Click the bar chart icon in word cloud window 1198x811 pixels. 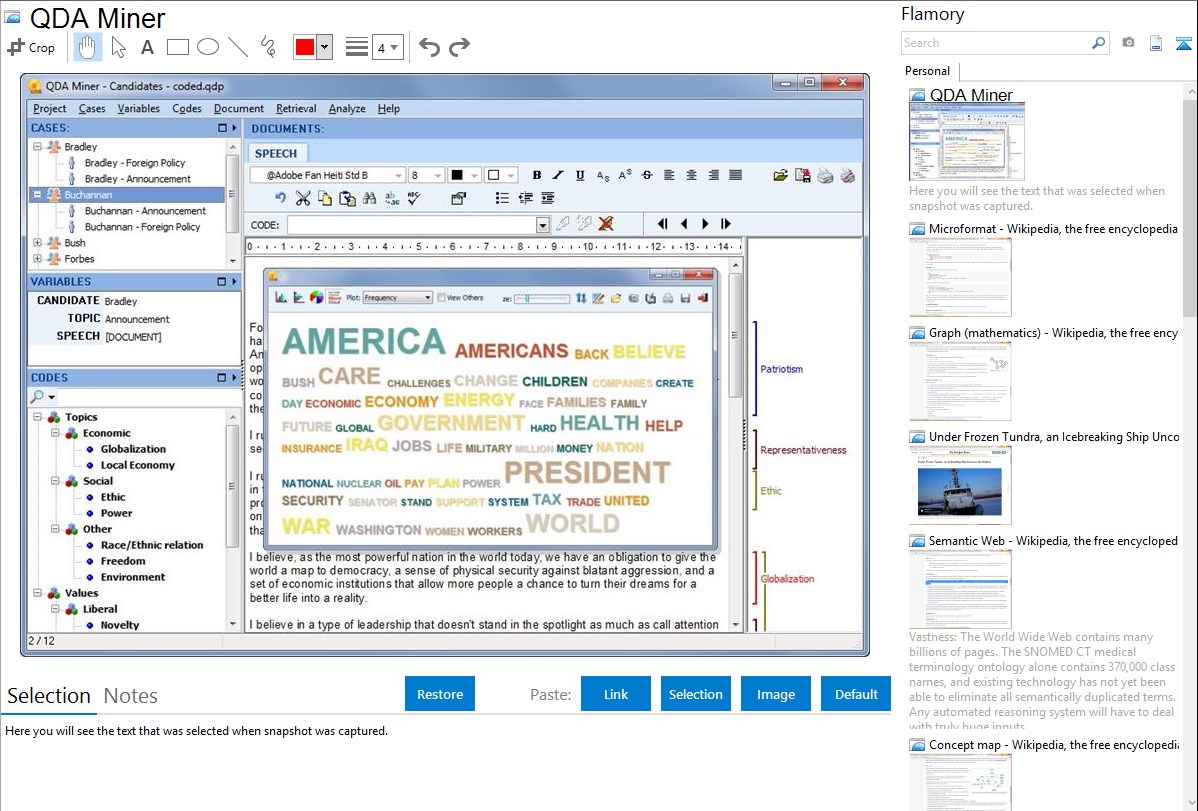(281, 297)
